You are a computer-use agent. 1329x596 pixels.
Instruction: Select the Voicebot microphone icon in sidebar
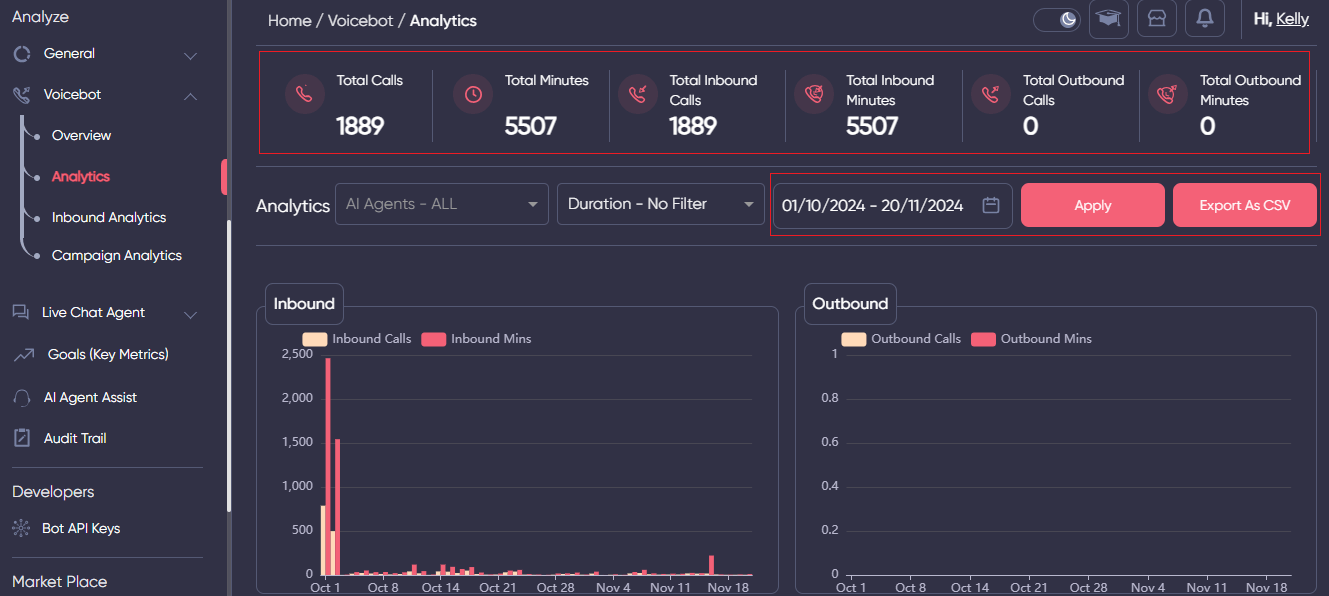pyautogui.click(x=22, y=94)
